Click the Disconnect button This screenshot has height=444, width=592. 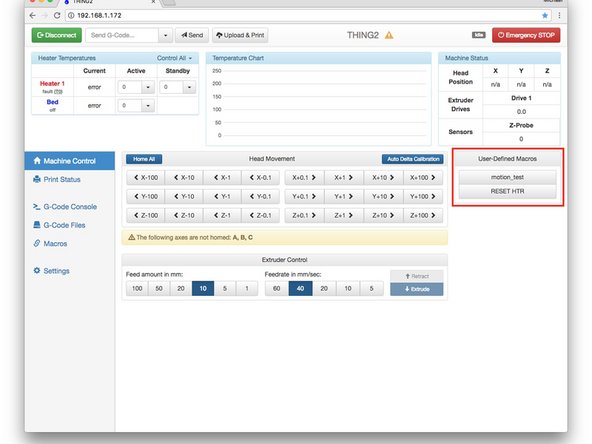(57, 35)
